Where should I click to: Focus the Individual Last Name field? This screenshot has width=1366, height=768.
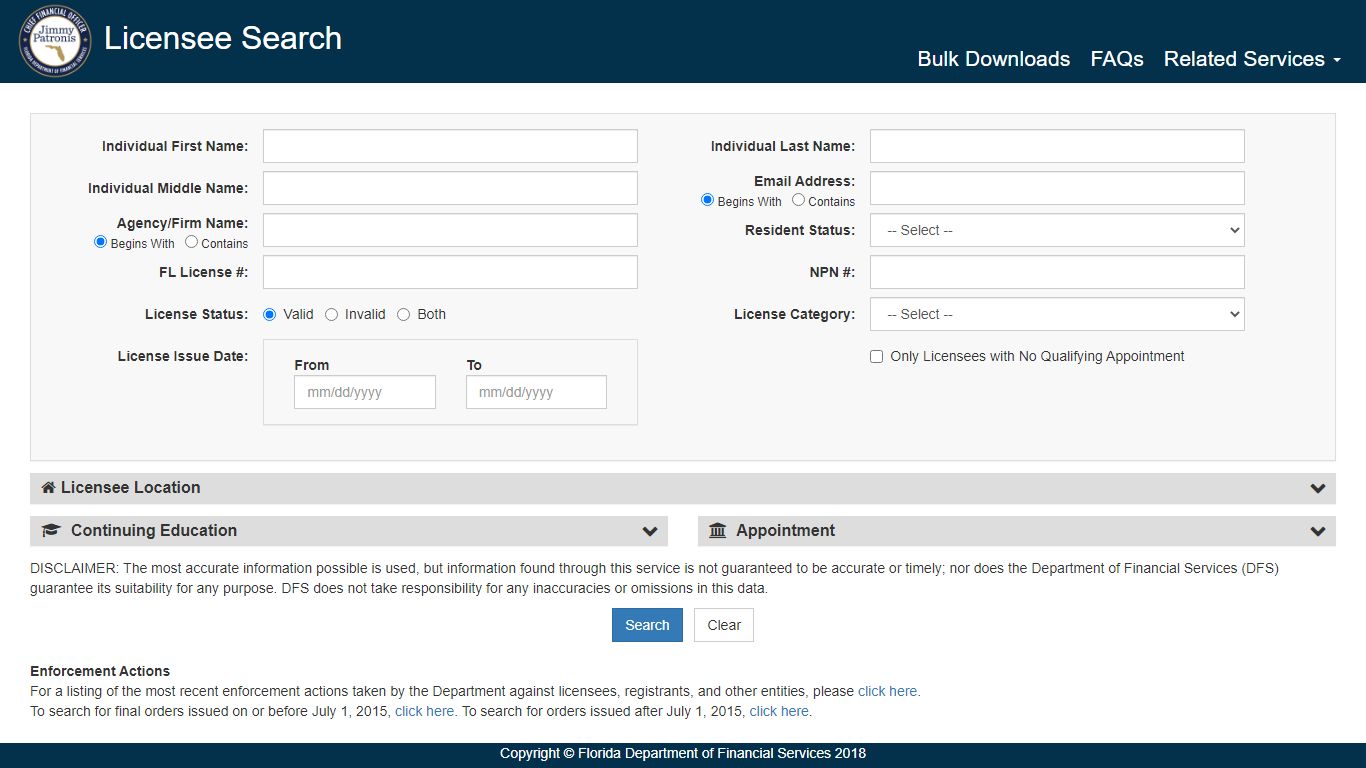click(x=1057, y=146)
